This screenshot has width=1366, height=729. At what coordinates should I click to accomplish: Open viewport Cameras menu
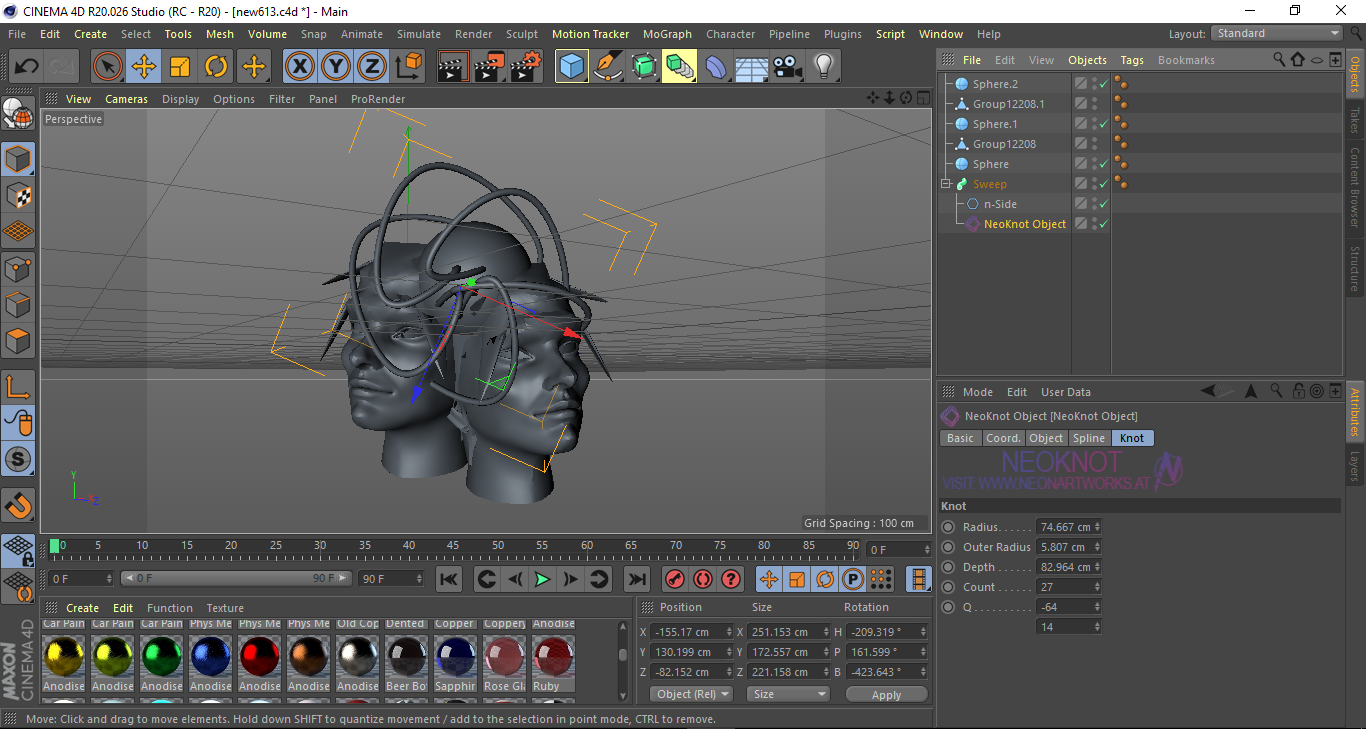click(126, 99)
